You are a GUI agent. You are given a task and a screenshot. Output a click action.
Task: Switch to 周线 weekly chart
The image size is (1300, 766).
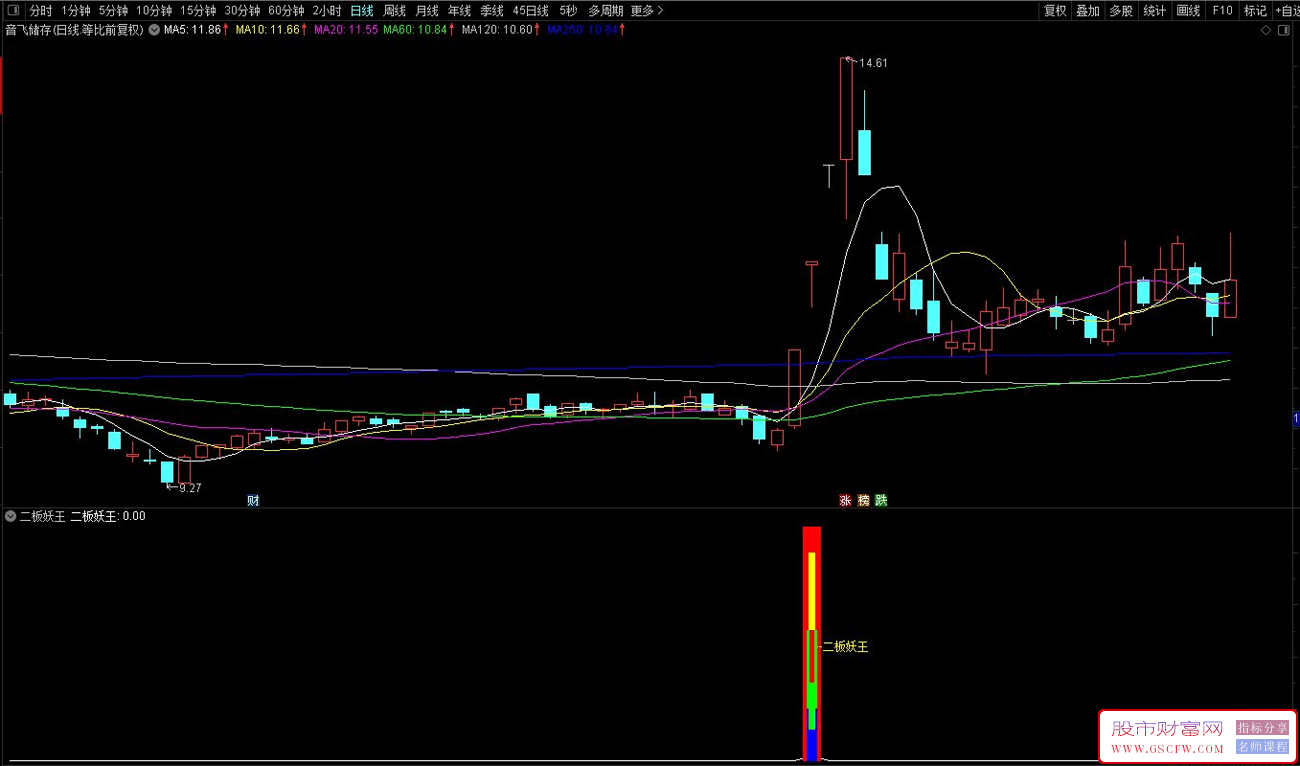[x=395, y=10]
